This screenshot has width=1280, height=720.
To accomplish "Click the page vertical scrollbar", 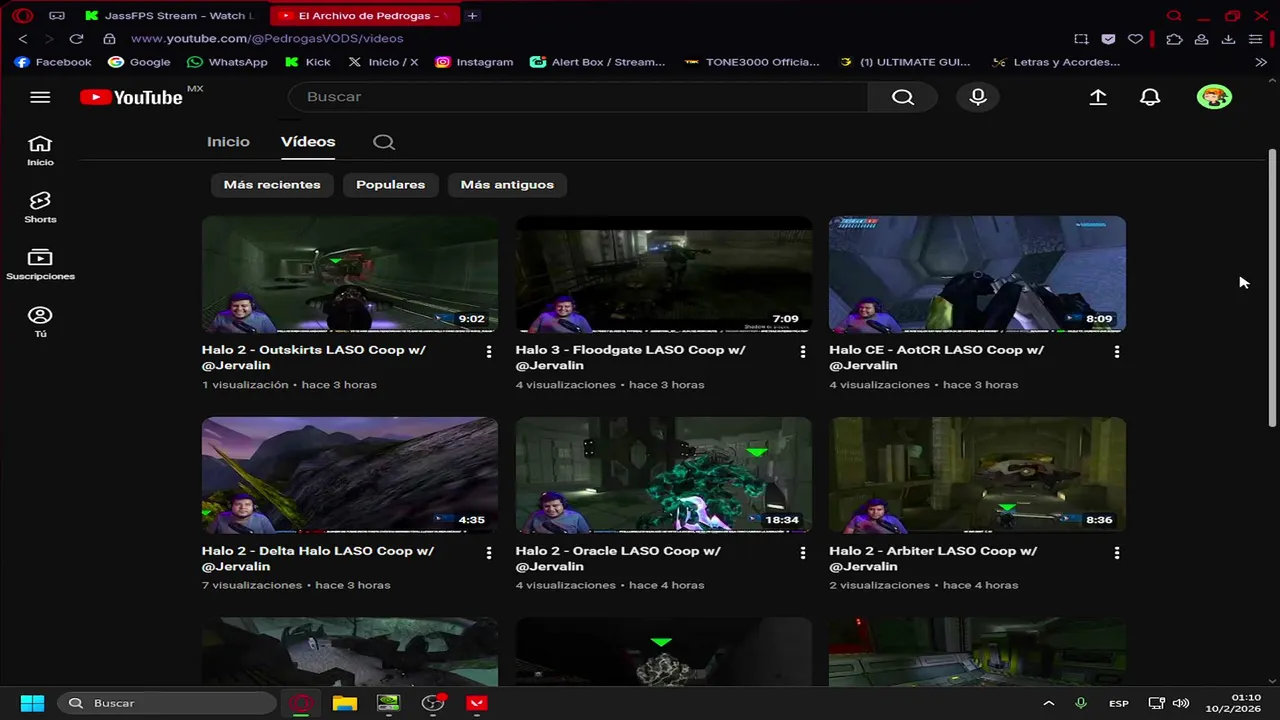I will (1272, 290).
